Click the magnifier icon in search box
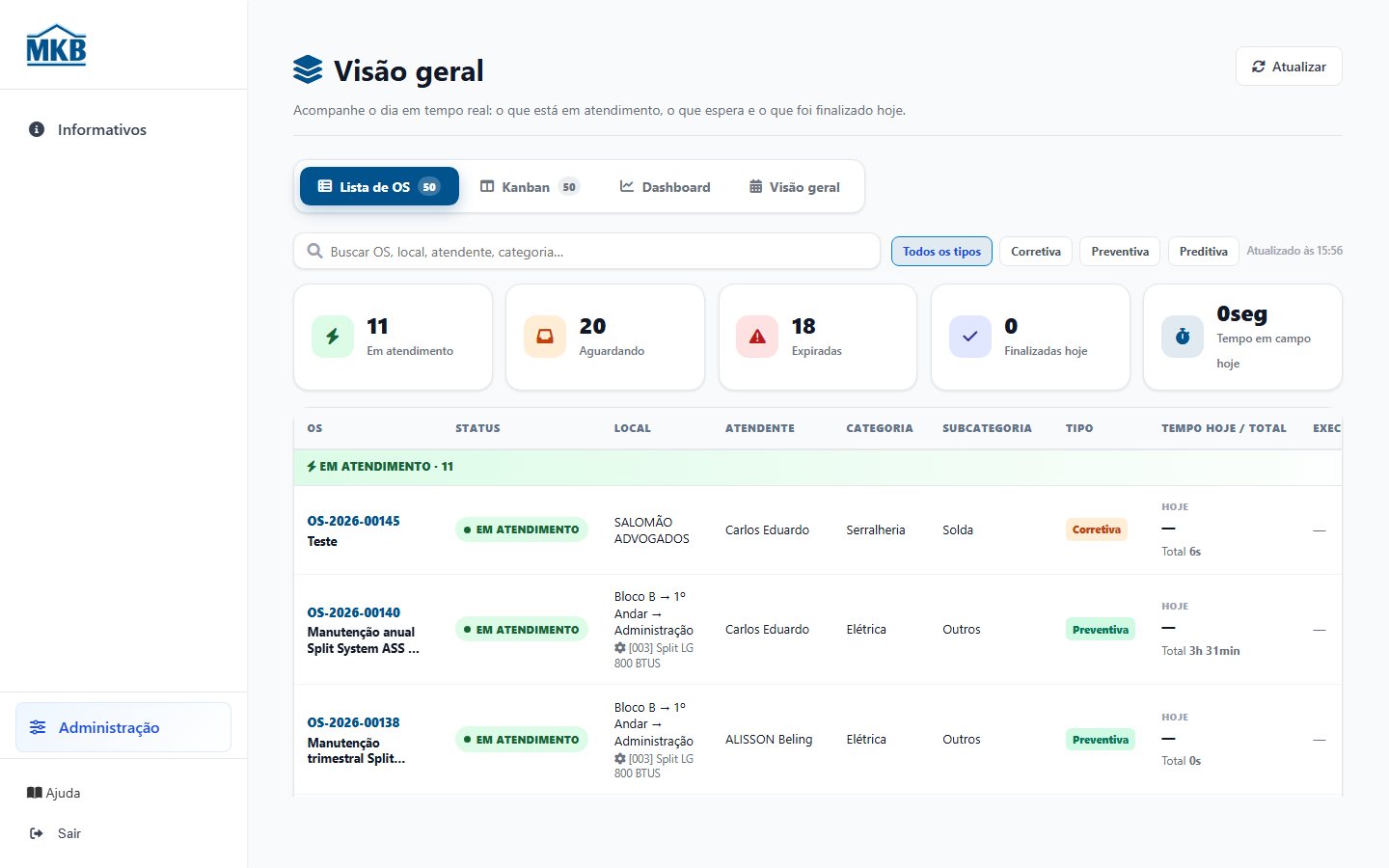 coord(314,251)
